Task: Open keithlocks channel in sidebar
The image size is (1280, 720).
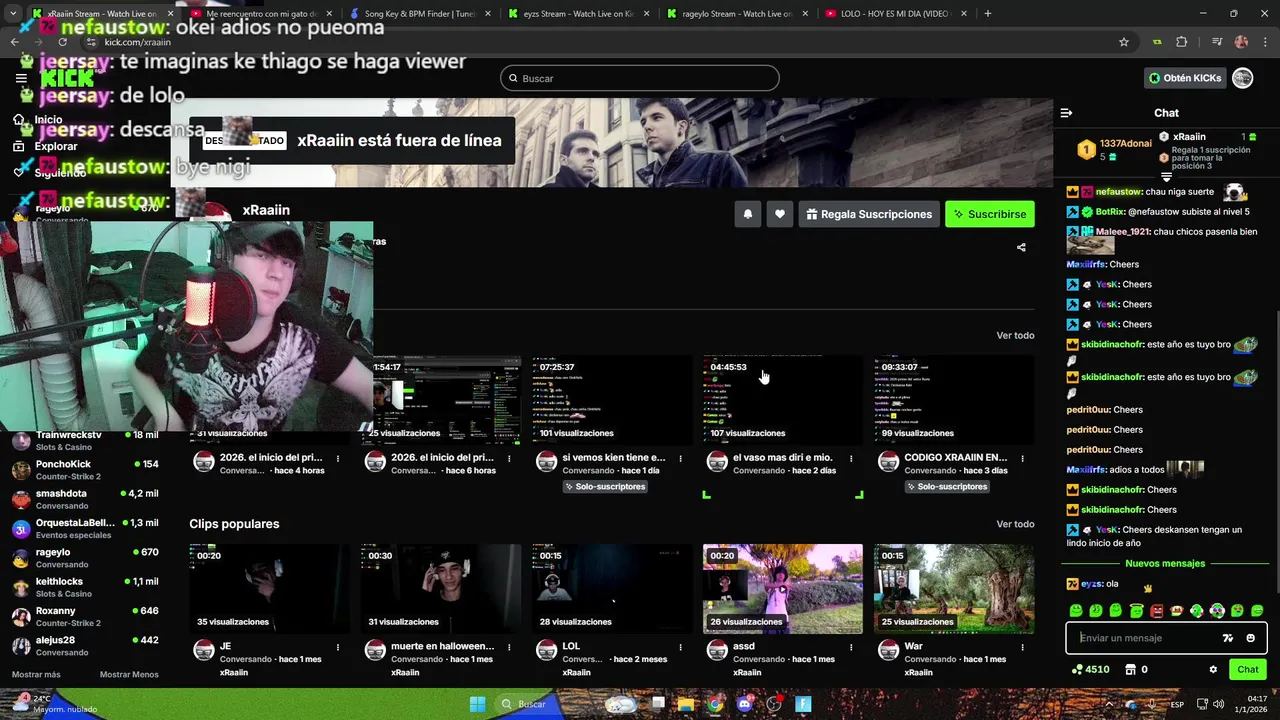Action: click(84, 587)
